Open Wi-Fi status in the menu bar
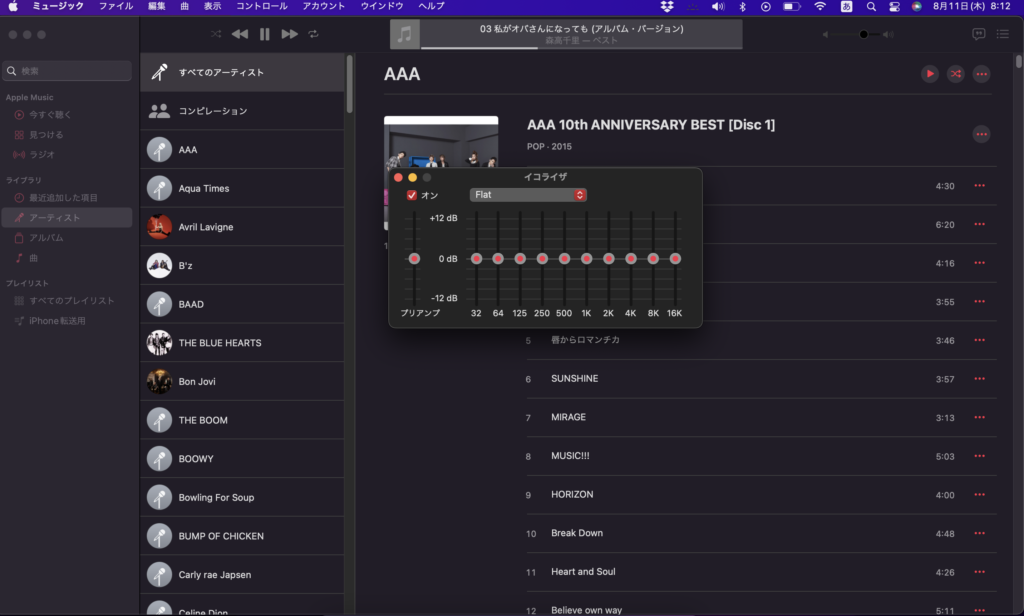Screen dimensions: 1024x616 pyautogui.click(x=820, y=7)
